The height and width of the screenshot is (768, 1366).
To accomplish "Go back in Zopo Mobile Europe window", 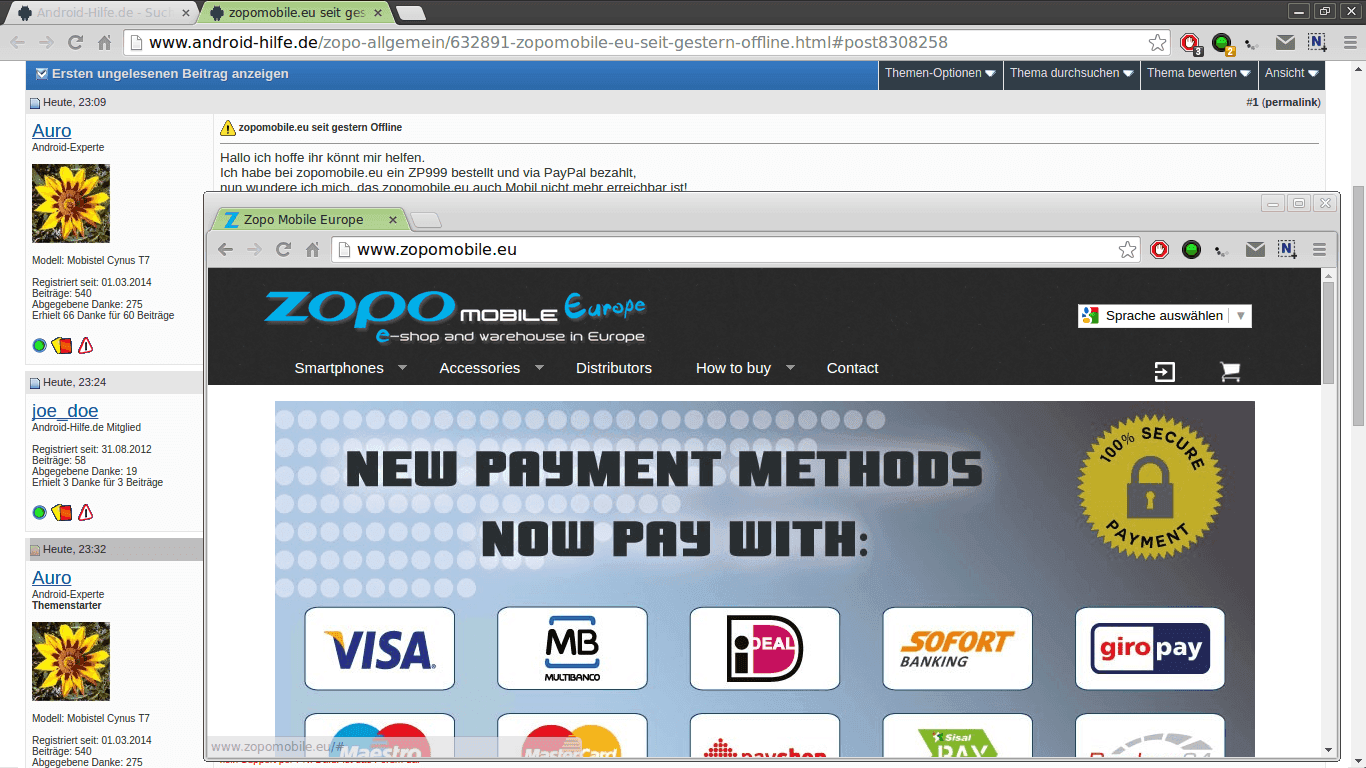I will click(x=225, y=249).
